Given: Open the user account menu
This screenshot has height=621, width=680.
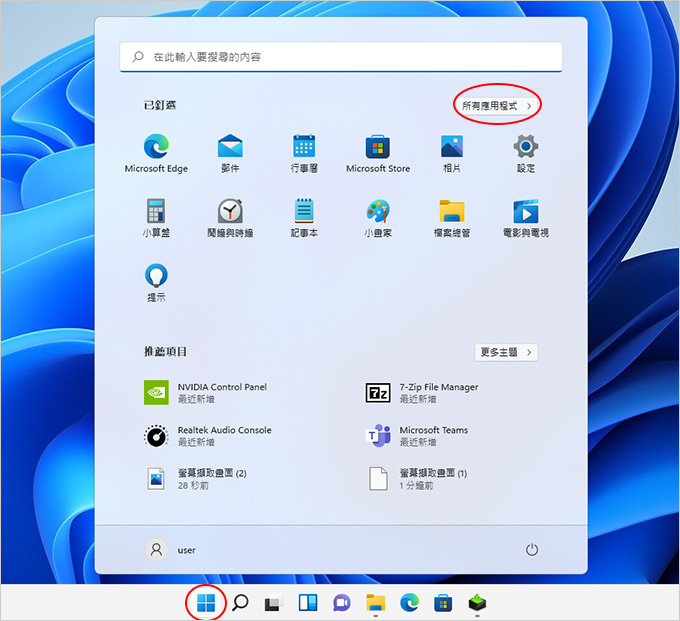Looking at the screenshot, I should 170,550.
